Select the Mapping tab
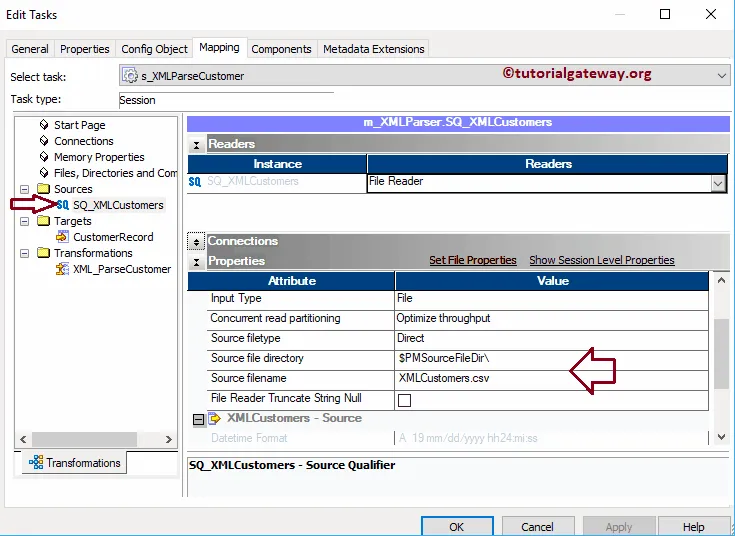 point(219,47)
